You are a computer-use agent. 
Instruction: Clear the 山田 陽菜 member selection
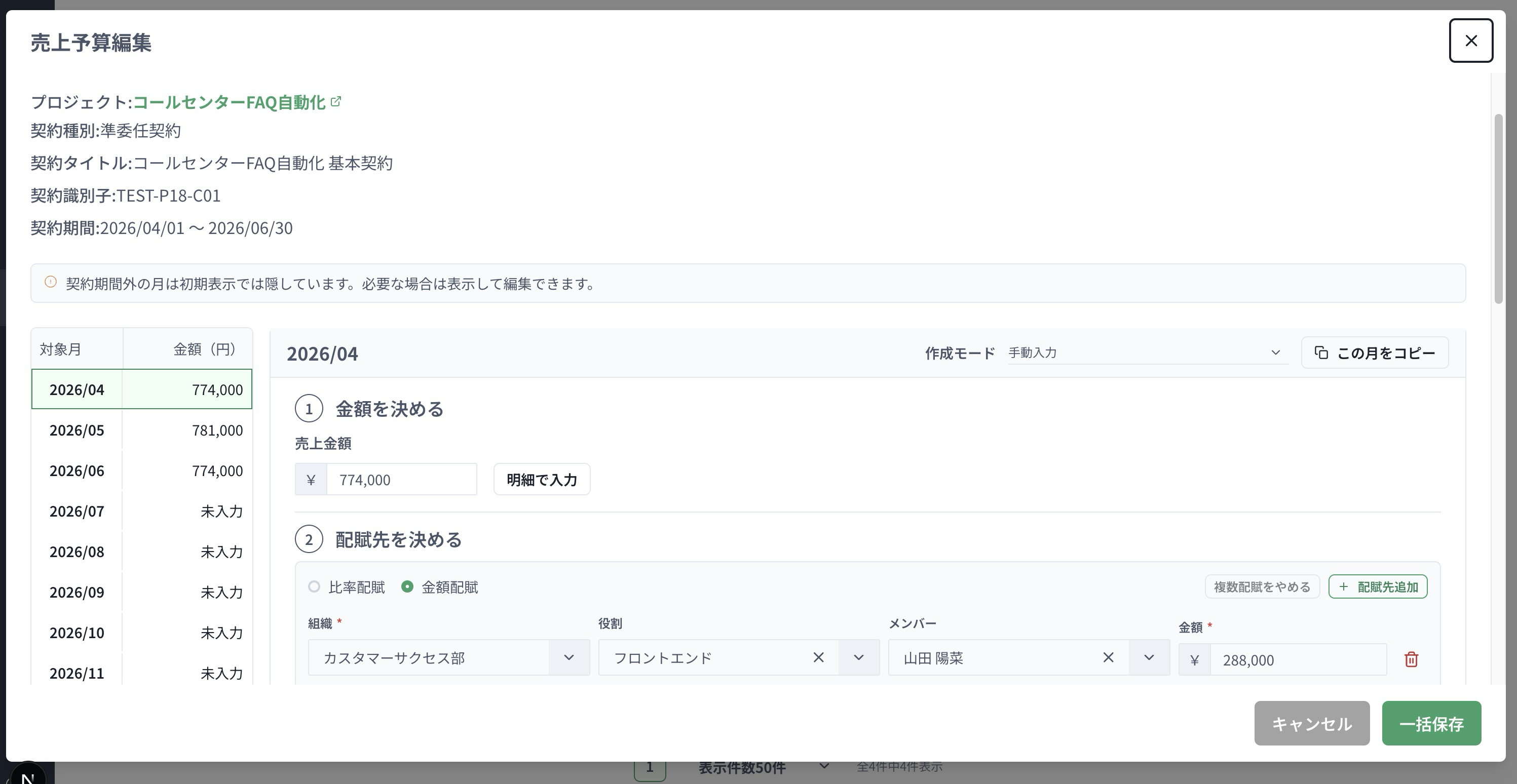pyautogui.click(x=1108, y=657)
